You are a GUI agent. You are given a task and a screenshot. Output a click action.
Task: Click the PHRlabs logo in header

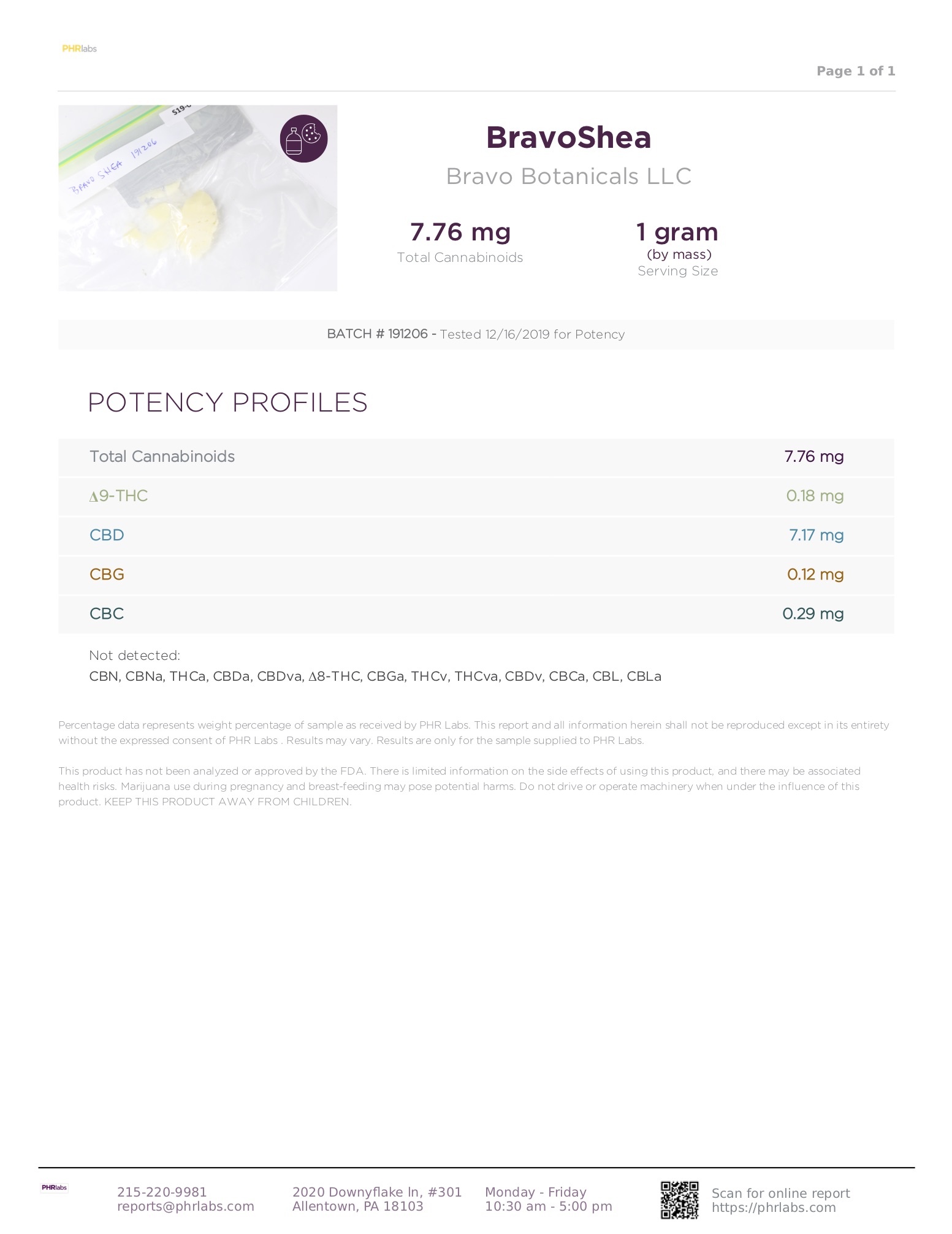tap(80, 48)
